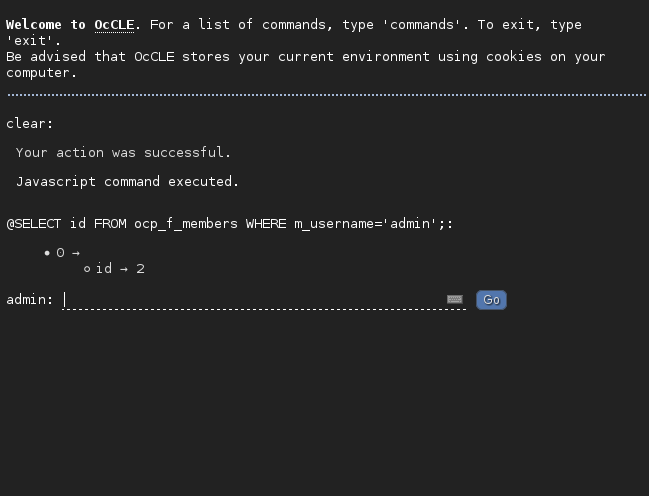
Task: Click the underlined OcCLE abbreviation
Action: pos(114,25)
